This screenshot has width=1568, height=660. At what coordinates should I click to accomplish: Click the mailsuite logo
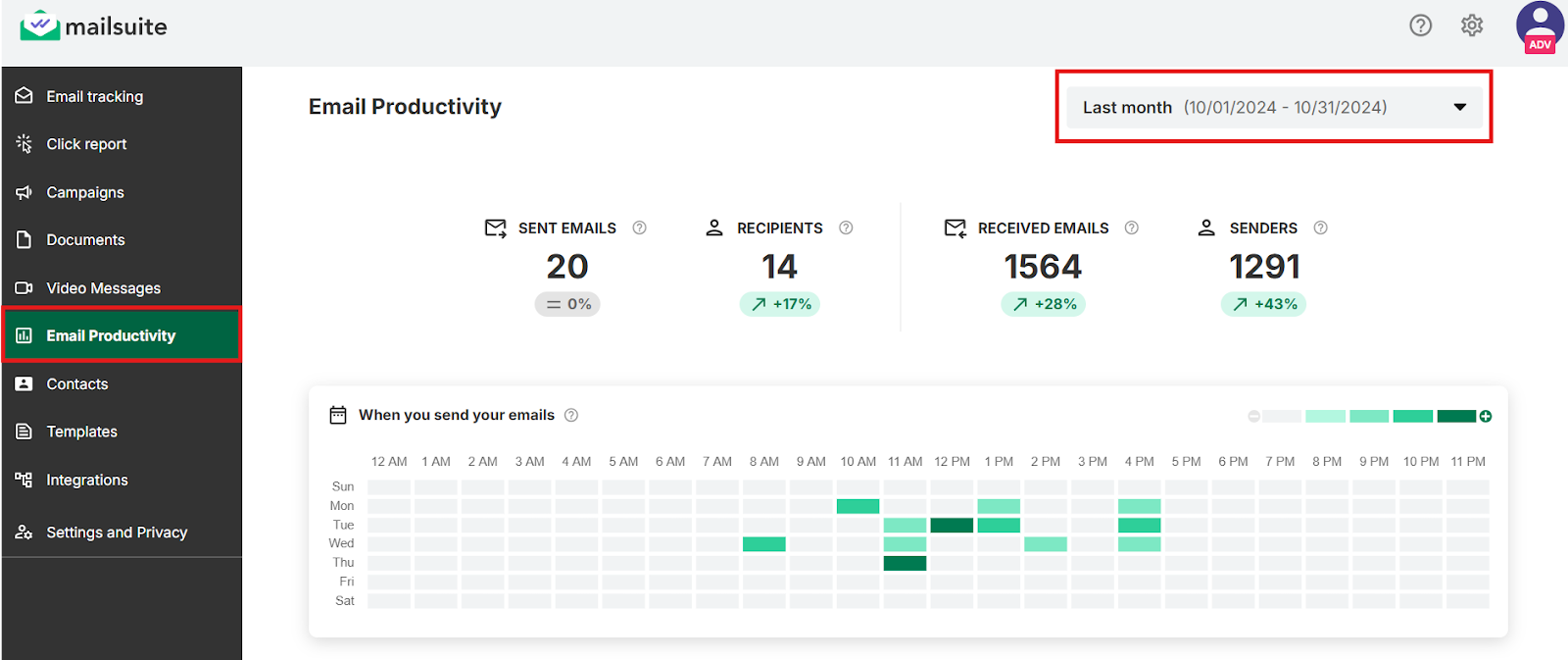[94, 26]
